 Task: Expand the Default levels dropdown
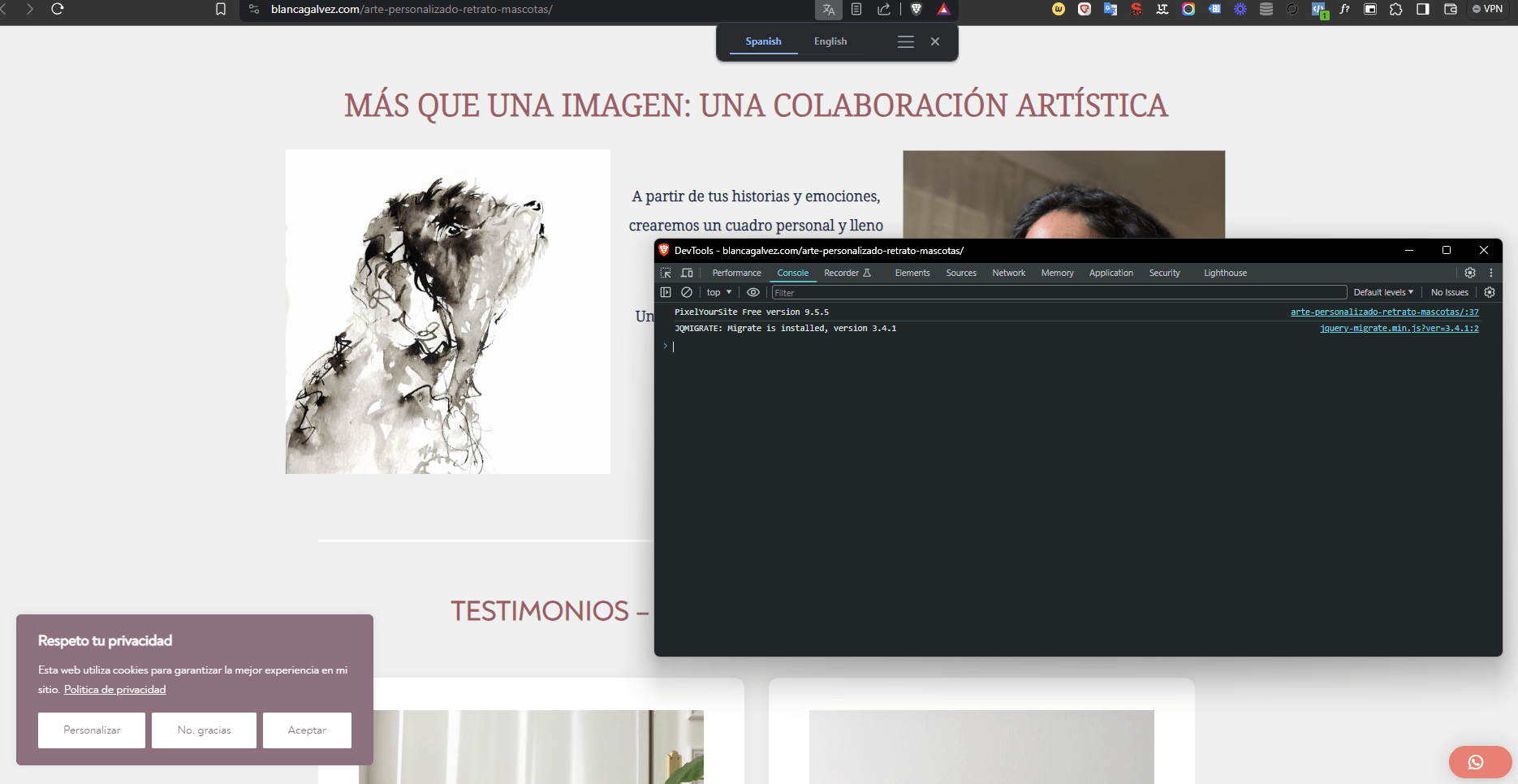(x=1383, y=292)
